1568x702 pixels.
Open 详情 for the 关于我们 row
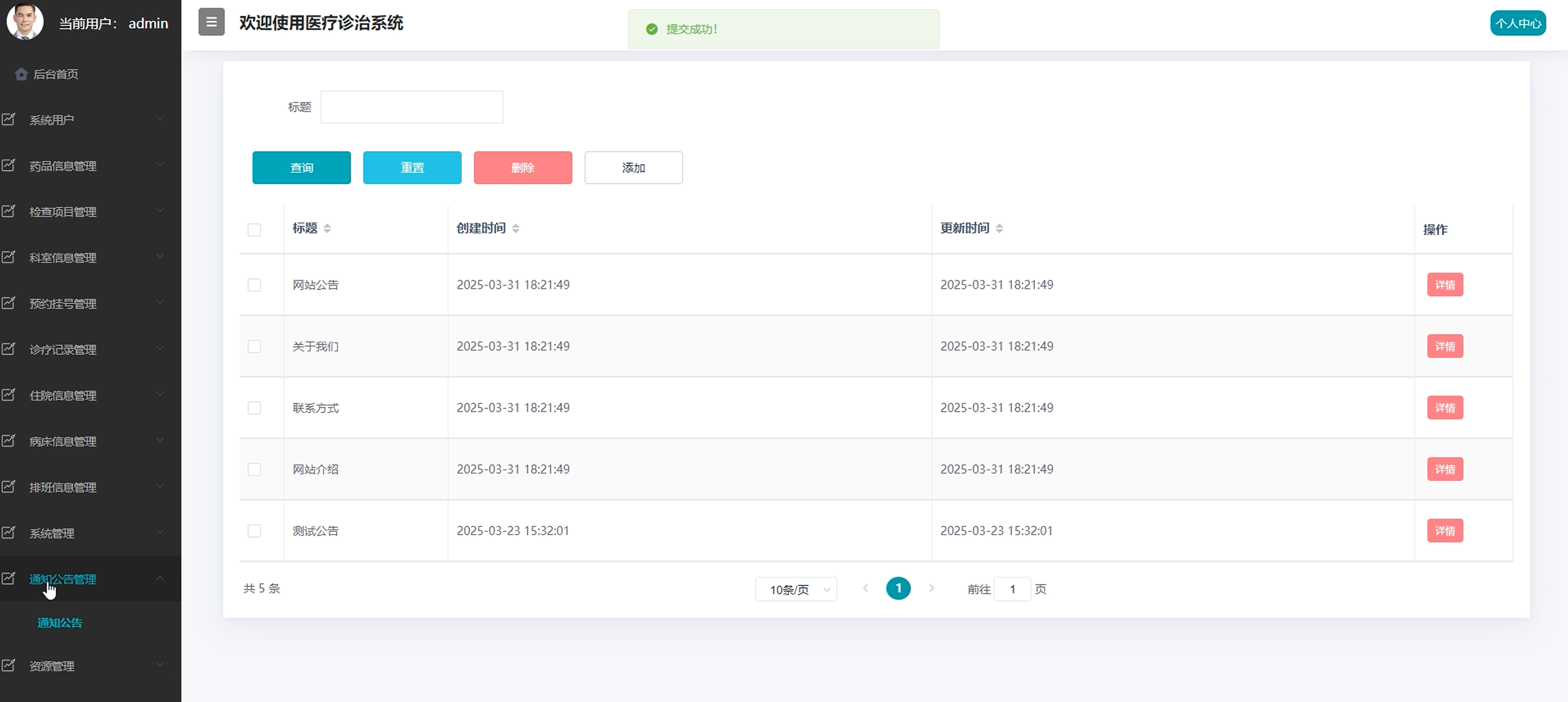coord(1444,347)
